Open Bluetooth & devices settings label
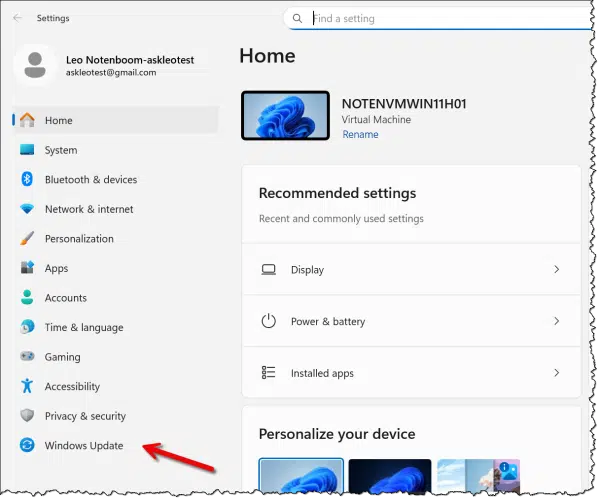This screenshot has width=600, height=500. pos(91,179)
